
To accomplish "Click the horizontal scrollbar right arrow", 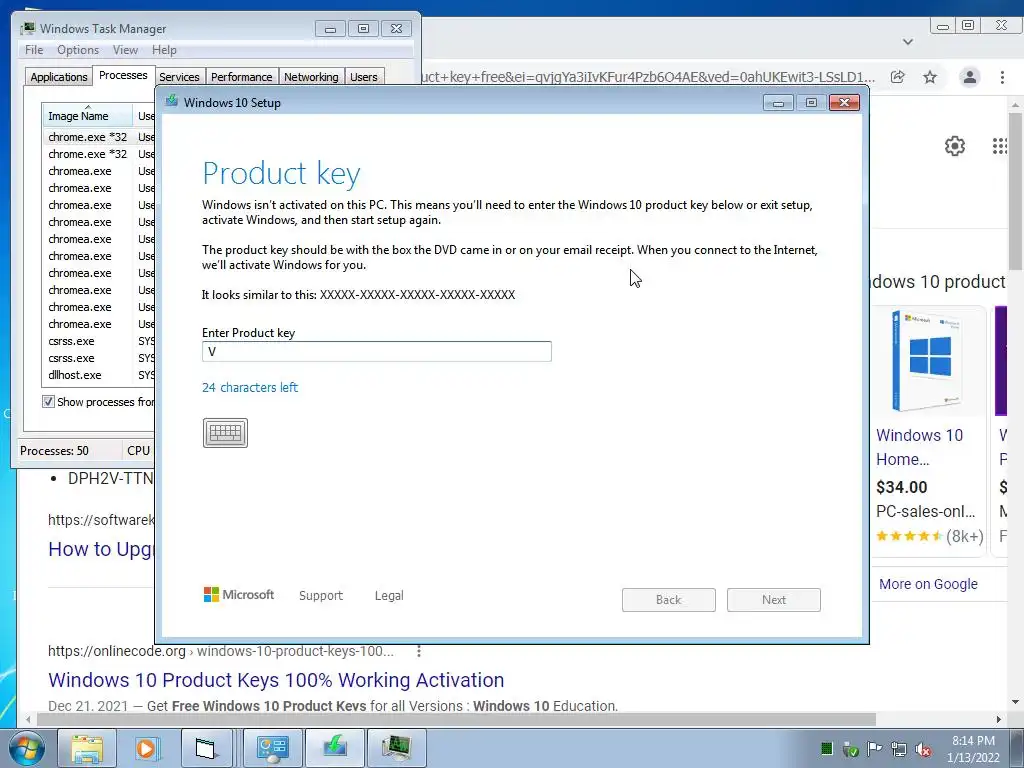I will pyautogui.click(x=999, y=719).
